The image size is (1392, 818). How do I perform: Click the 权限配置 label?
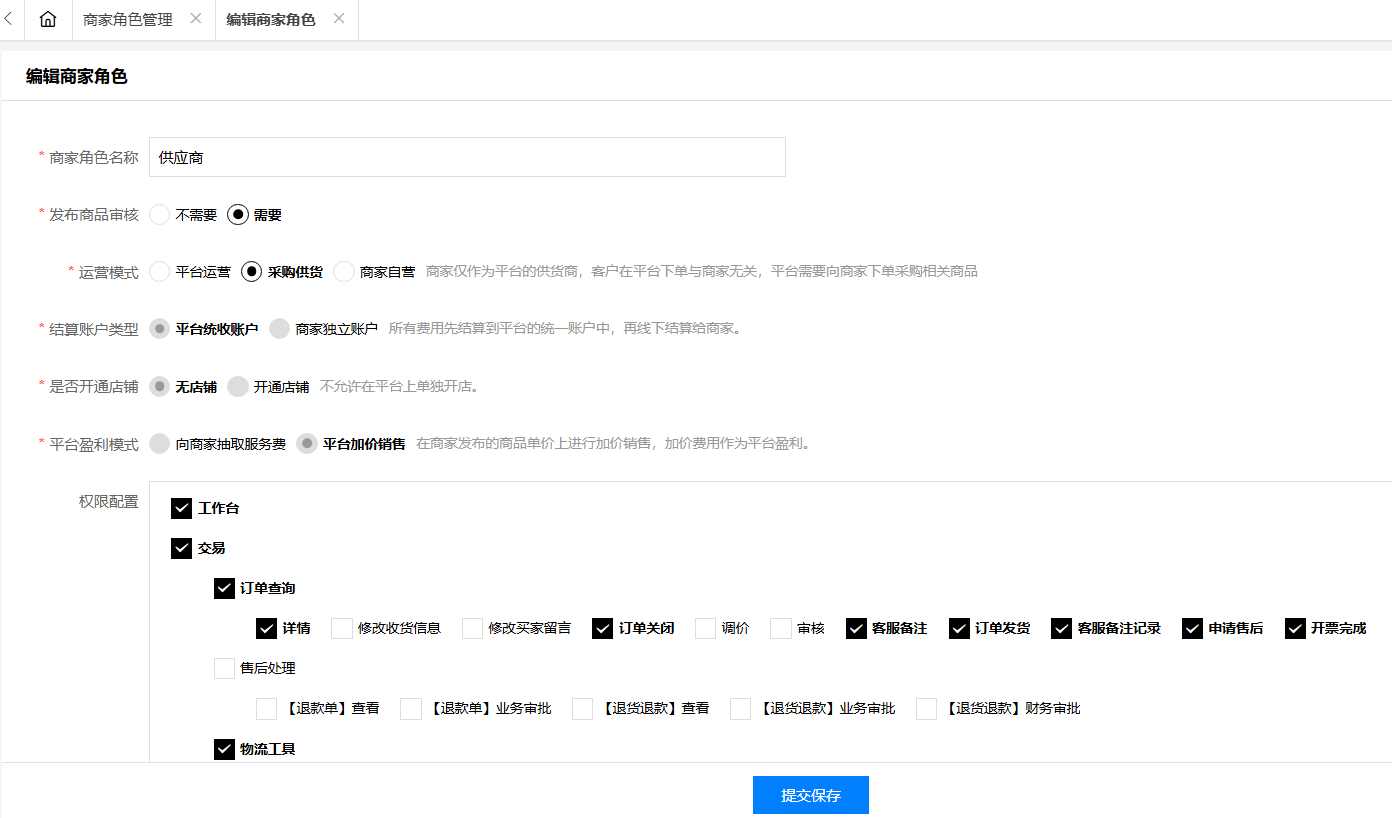109,502
